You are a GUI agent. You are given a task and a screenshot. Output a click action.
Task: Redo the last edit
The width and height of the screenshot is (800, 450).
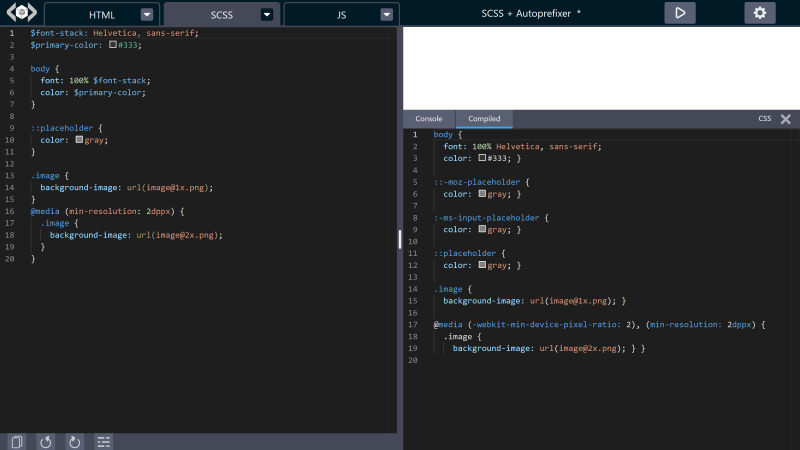click(x=74, y=441)
